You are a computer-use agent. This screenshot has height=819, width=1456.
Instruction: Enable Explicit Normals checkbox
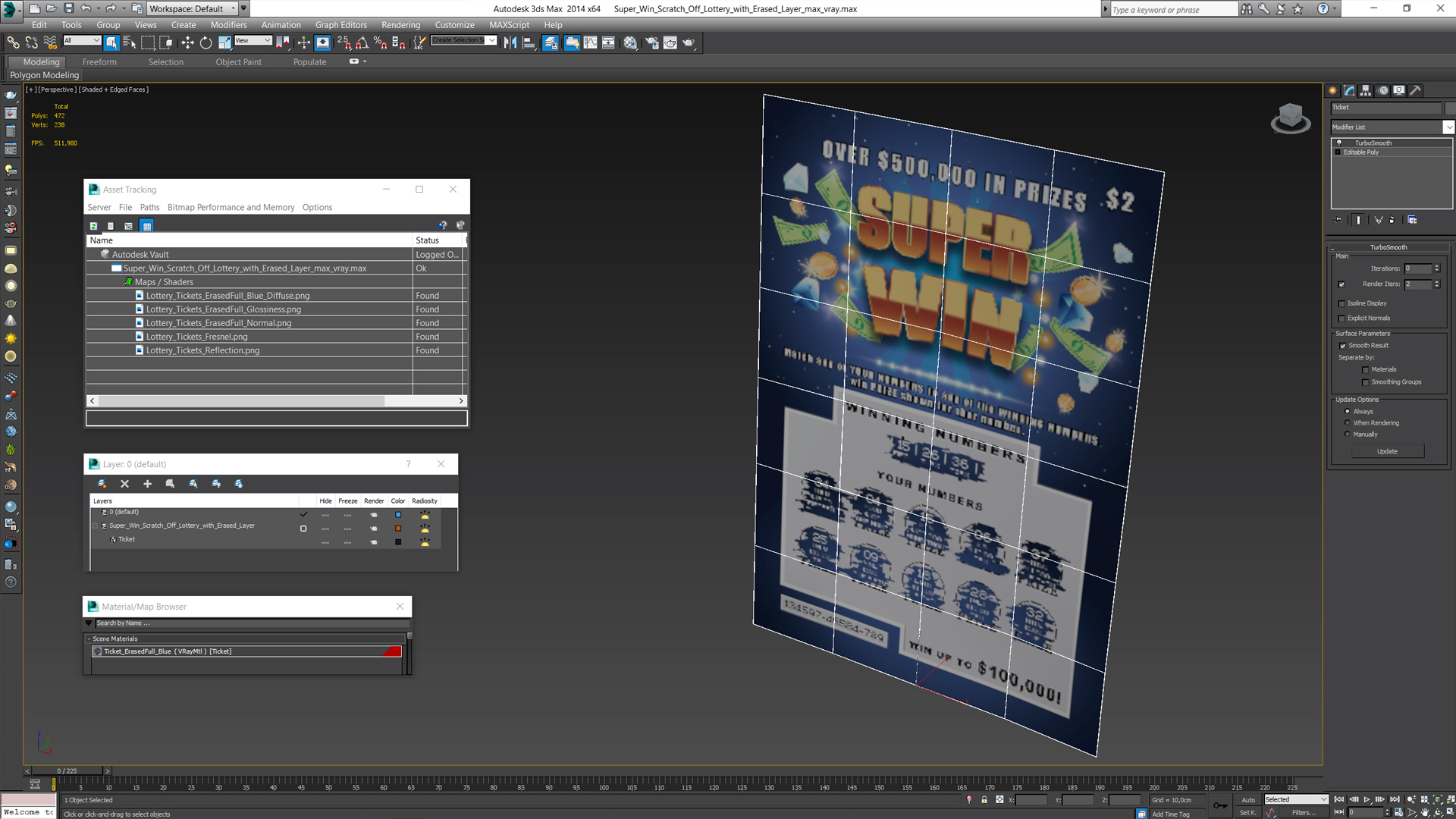click(1342, 318)
